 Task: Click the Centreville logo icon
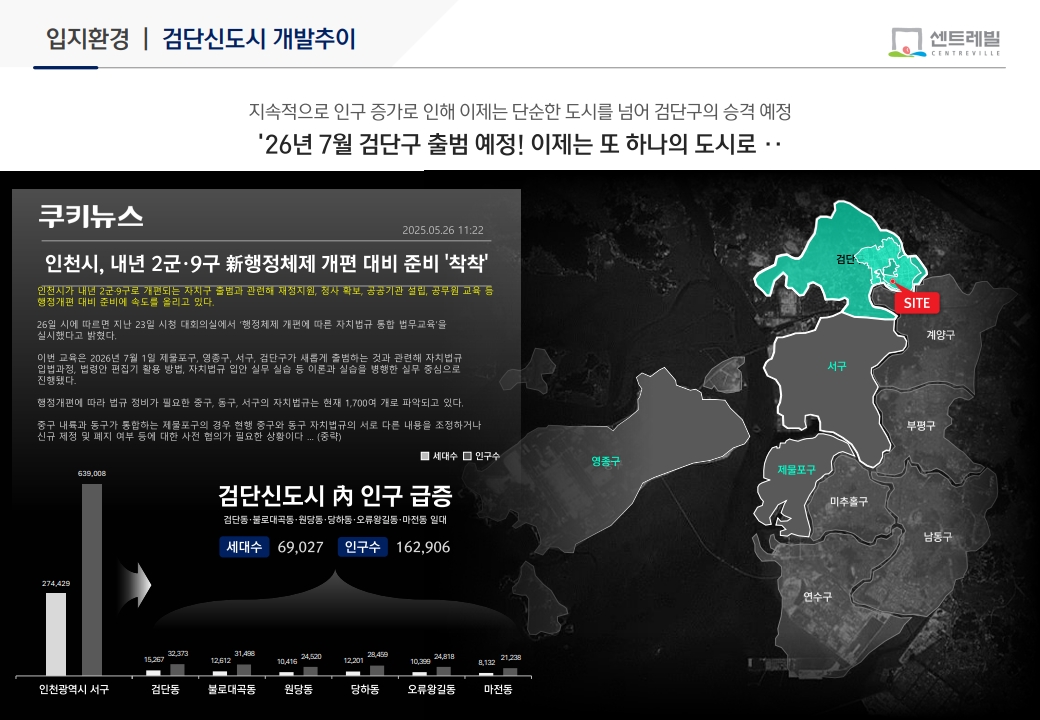pos(907,42)
